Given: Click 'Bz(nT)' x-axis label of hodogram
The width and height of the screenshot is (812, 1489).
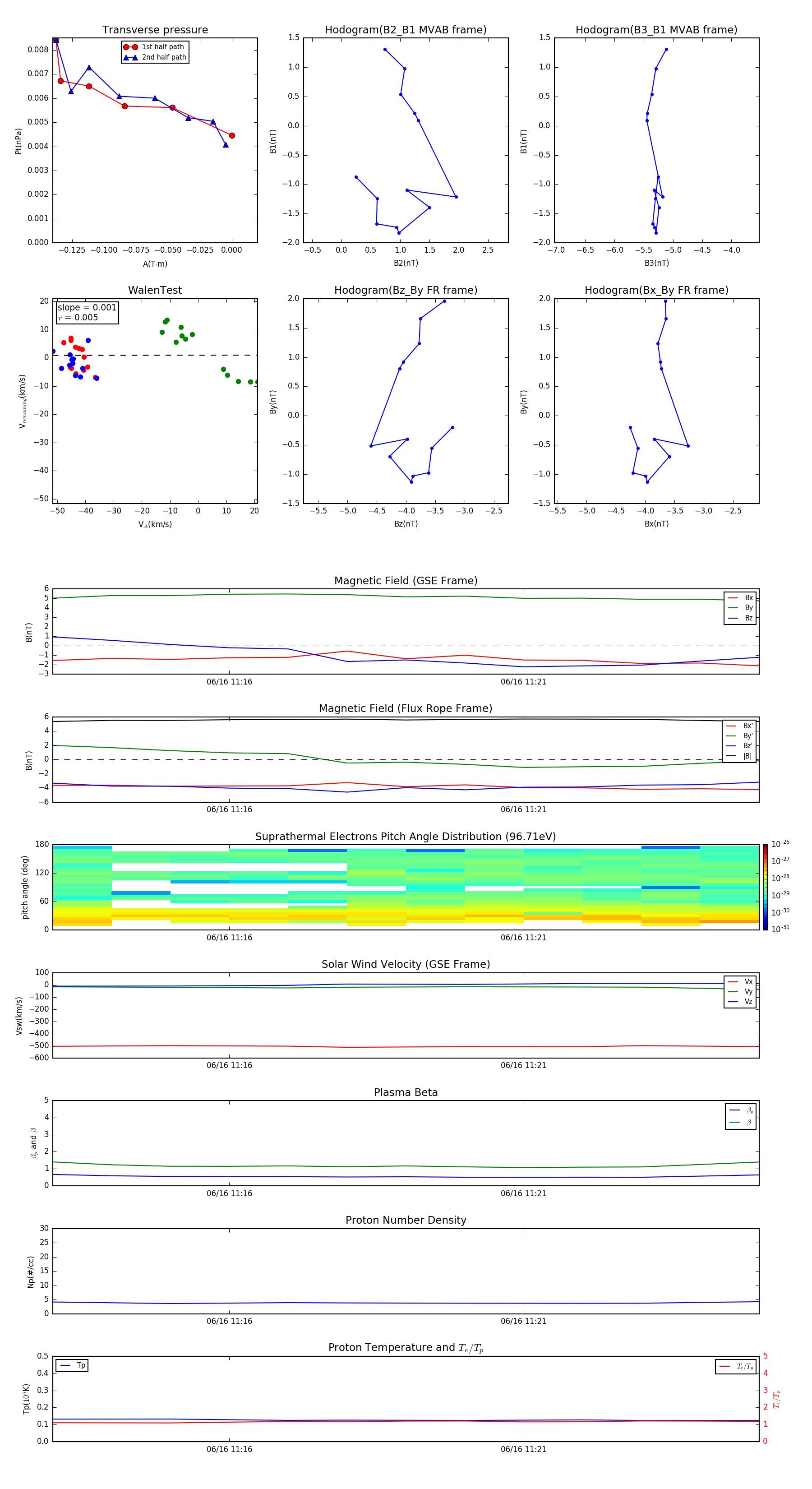Looking at the screenshot, I should (406, 524).
